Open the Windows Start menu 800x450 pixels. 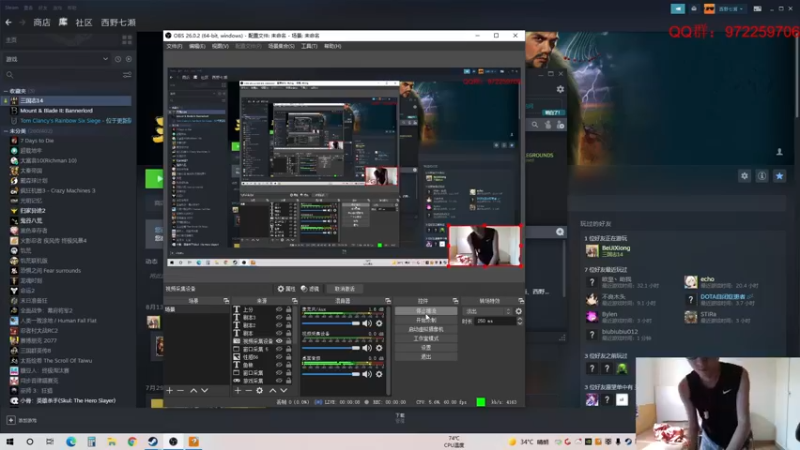click(x=10, y=441)
